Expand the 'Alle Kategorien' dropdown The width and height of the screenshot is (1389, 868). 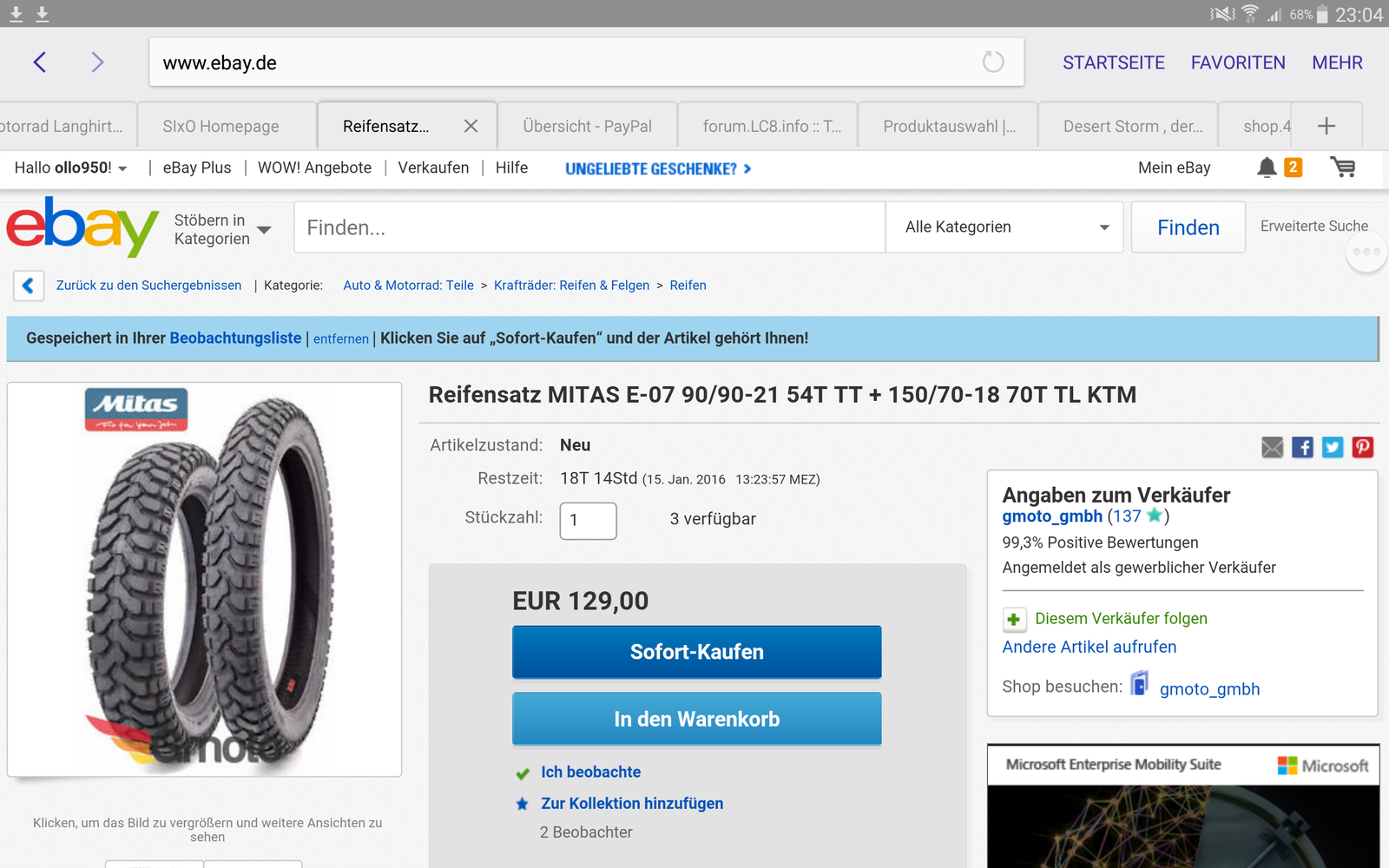1005,227
